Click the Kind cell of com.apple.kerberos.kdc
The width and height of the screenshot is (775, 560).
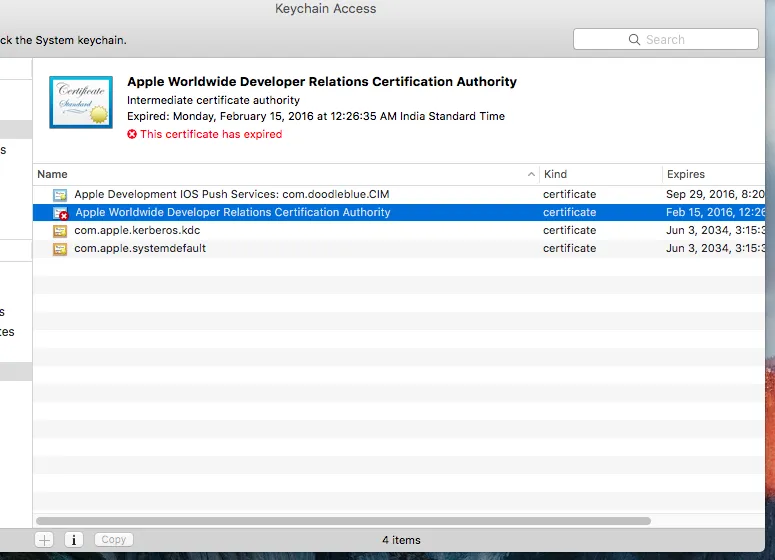pyautogui.click(x=569, y=230)
